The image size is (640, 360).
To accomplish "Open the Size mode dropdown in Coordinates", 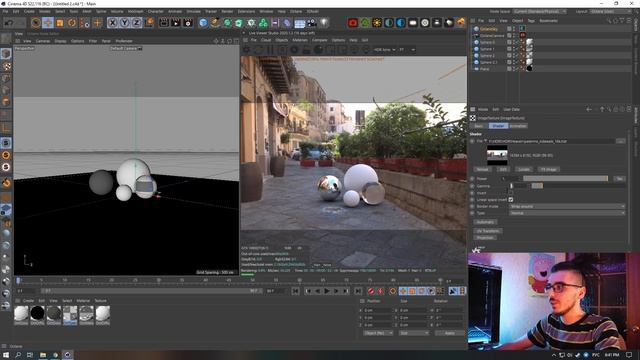I will [x=413, y=333].
